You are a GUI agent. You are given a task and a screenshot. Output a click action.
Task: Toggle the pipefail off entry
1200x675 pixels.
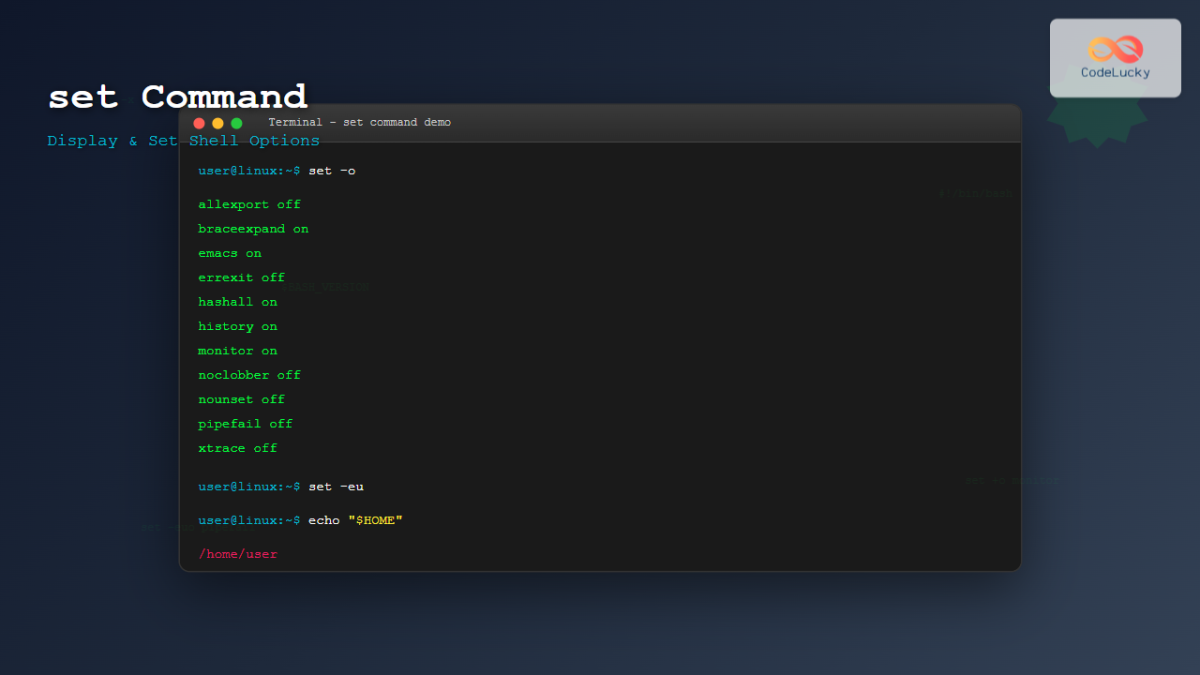pyautogui.click(x=245, y=423)
